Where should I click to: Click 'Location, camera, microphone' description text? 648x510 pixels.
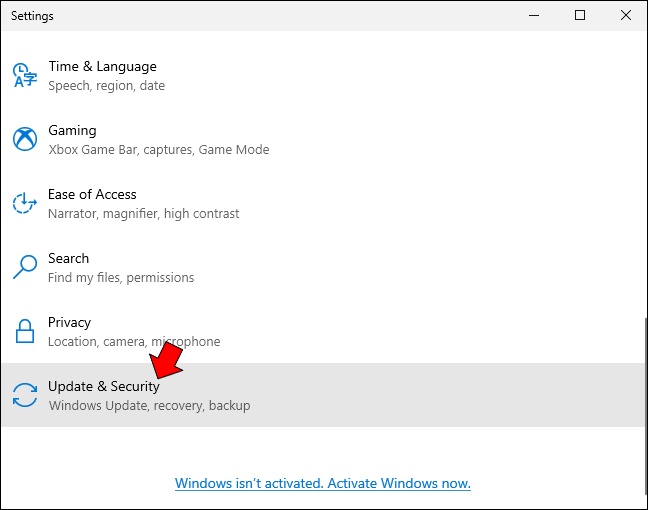point(134,341)
